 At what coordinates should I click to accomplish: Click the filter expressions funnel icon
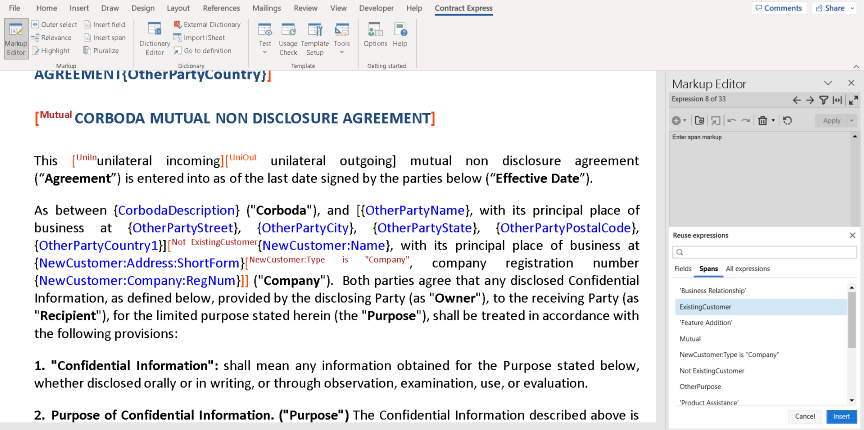(824, 100)
